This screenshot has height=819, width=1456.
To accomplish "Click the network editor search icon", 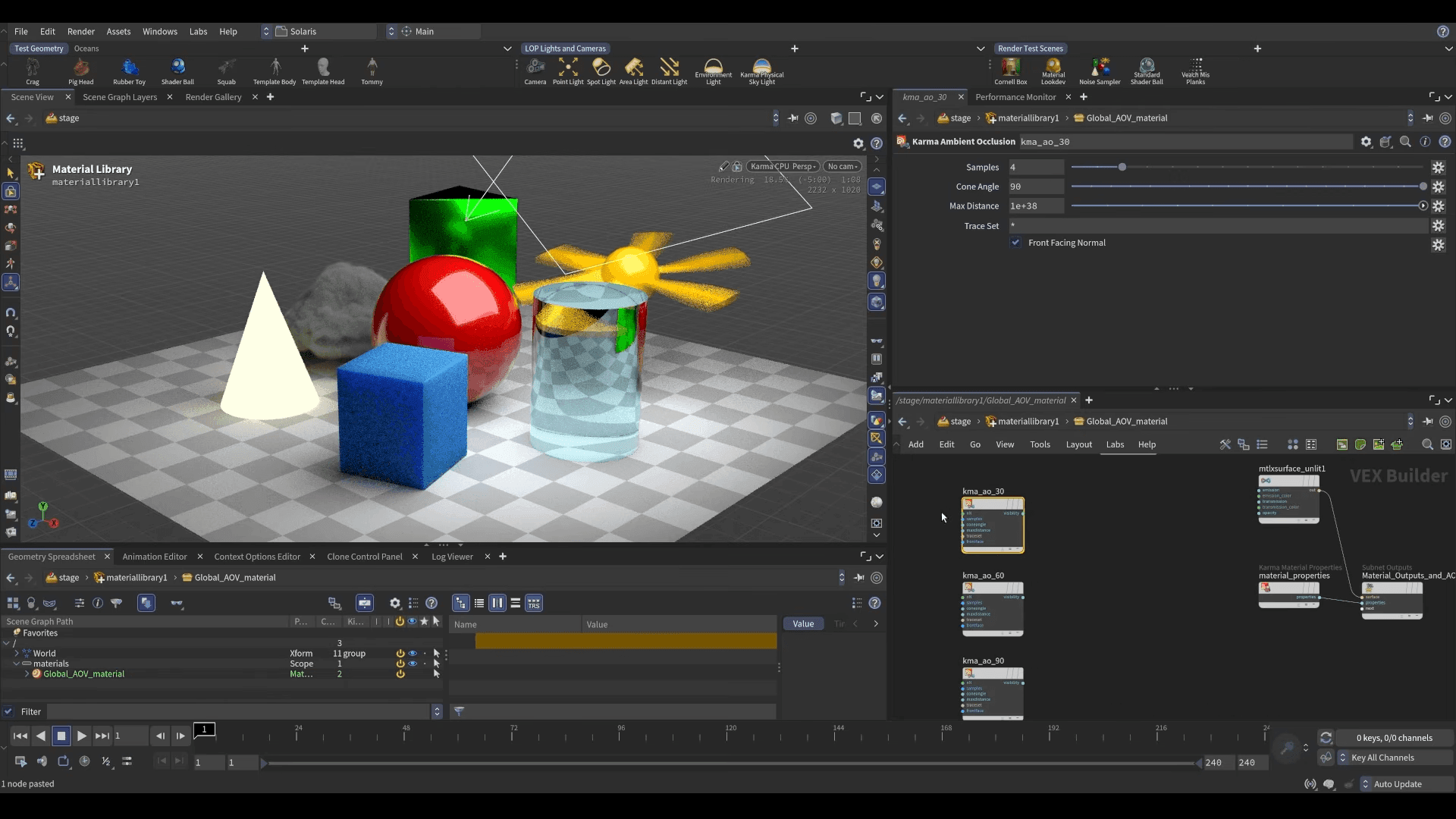I will [x=1427, y=445].
